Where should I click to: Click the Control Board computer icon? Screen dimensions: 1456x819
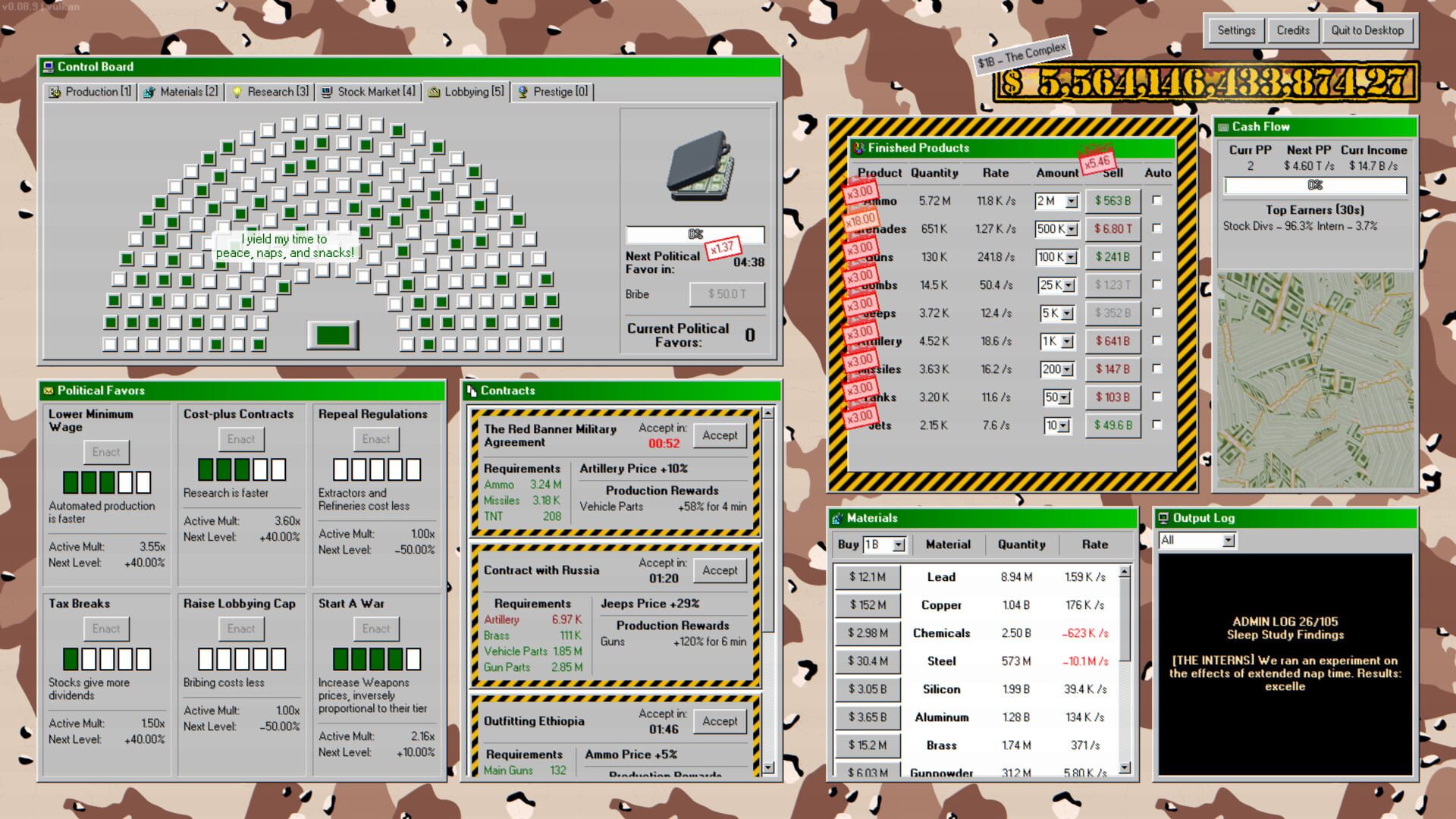coord(49,67)
